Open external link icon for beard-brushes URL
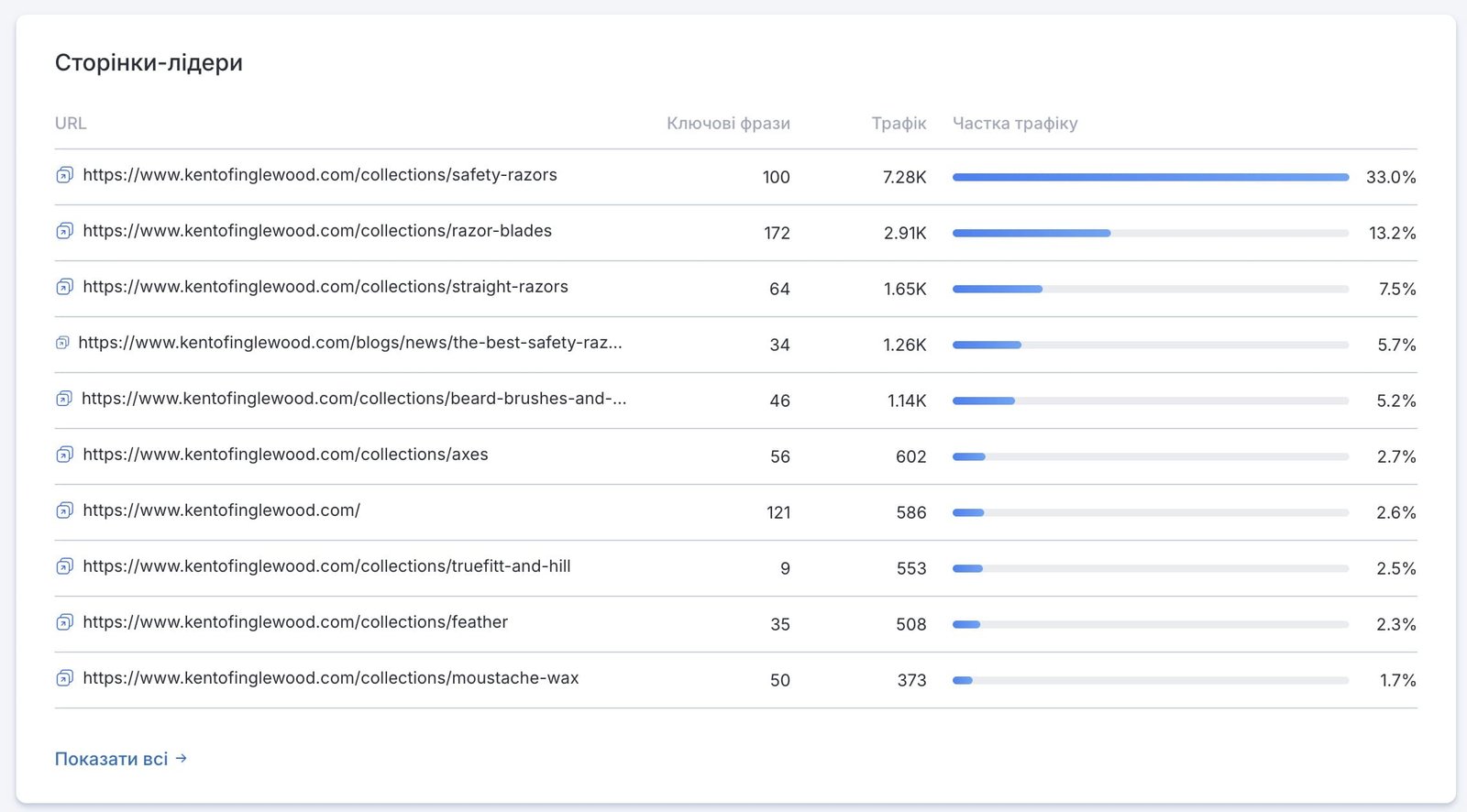 tap(64, 399)
